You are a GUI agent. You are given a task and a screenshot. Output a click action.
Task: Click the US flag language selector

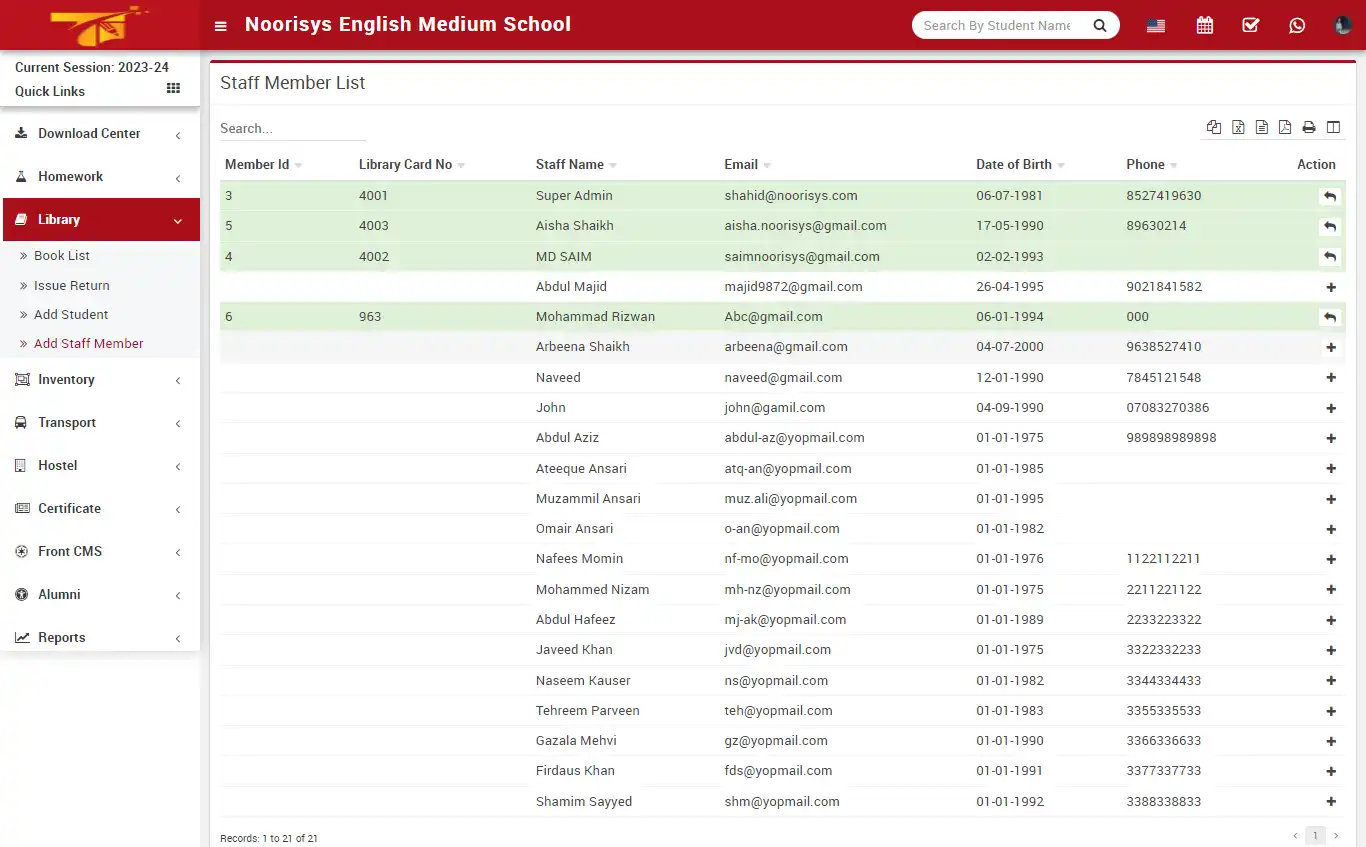coord(1155,25)
